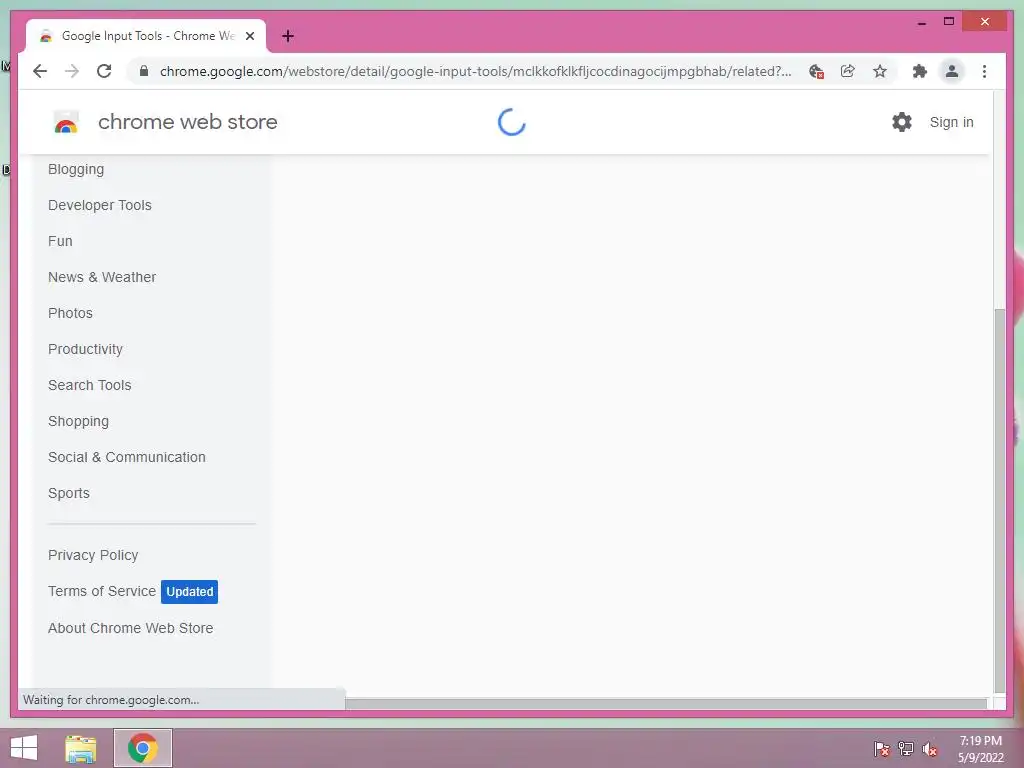The image size is (1024, 768).
Task: Reload the current page
Action: [104, 71]
